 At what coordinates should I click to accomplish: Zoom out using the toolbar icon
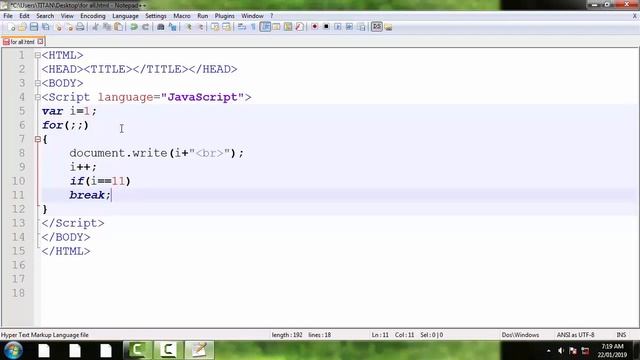[200, 27]
